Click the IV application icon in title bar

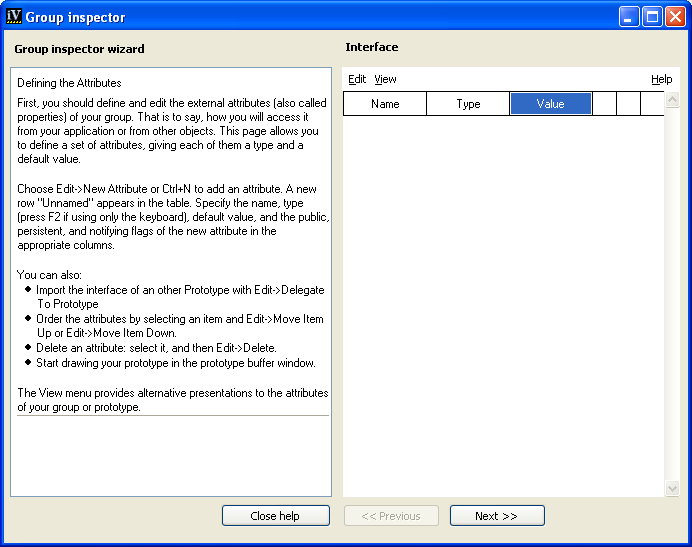(x=14, y=16)
